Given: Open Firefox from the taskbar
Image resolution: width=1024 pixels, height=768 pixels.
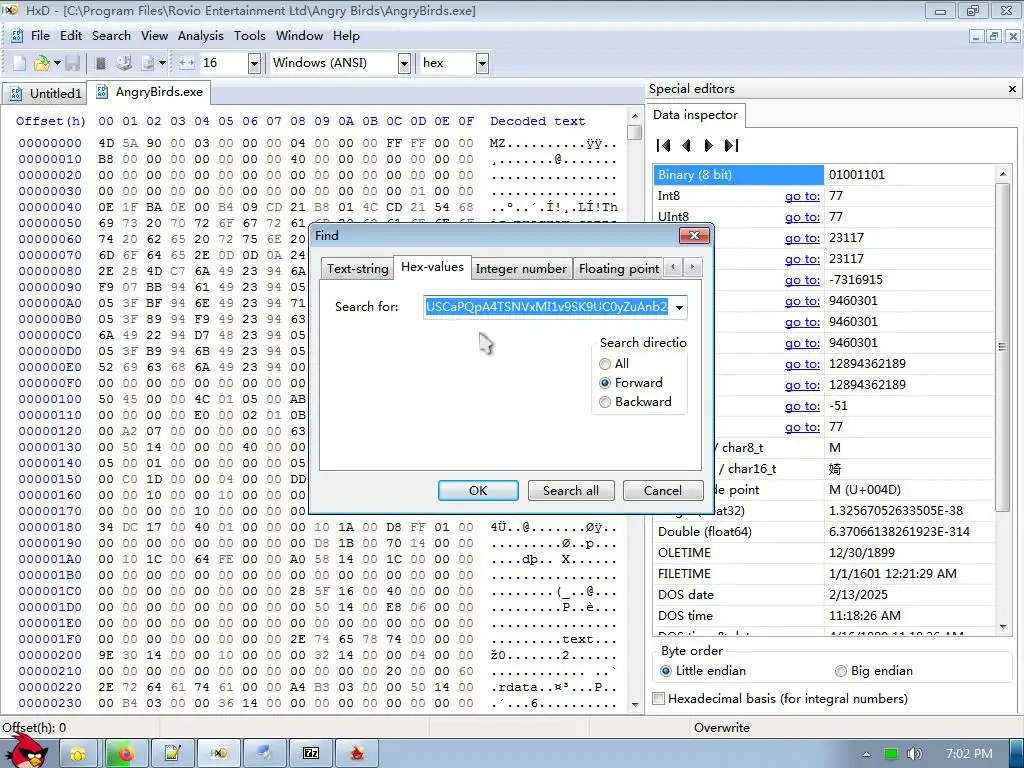Looking at the screenshot, I should click(x=124, y=754).
